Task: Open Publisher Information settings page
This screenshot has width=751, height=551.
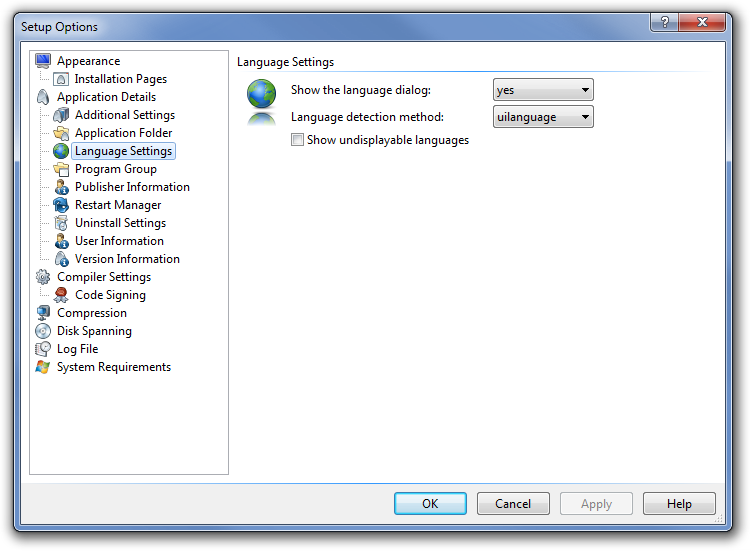Action: point(132,187)
